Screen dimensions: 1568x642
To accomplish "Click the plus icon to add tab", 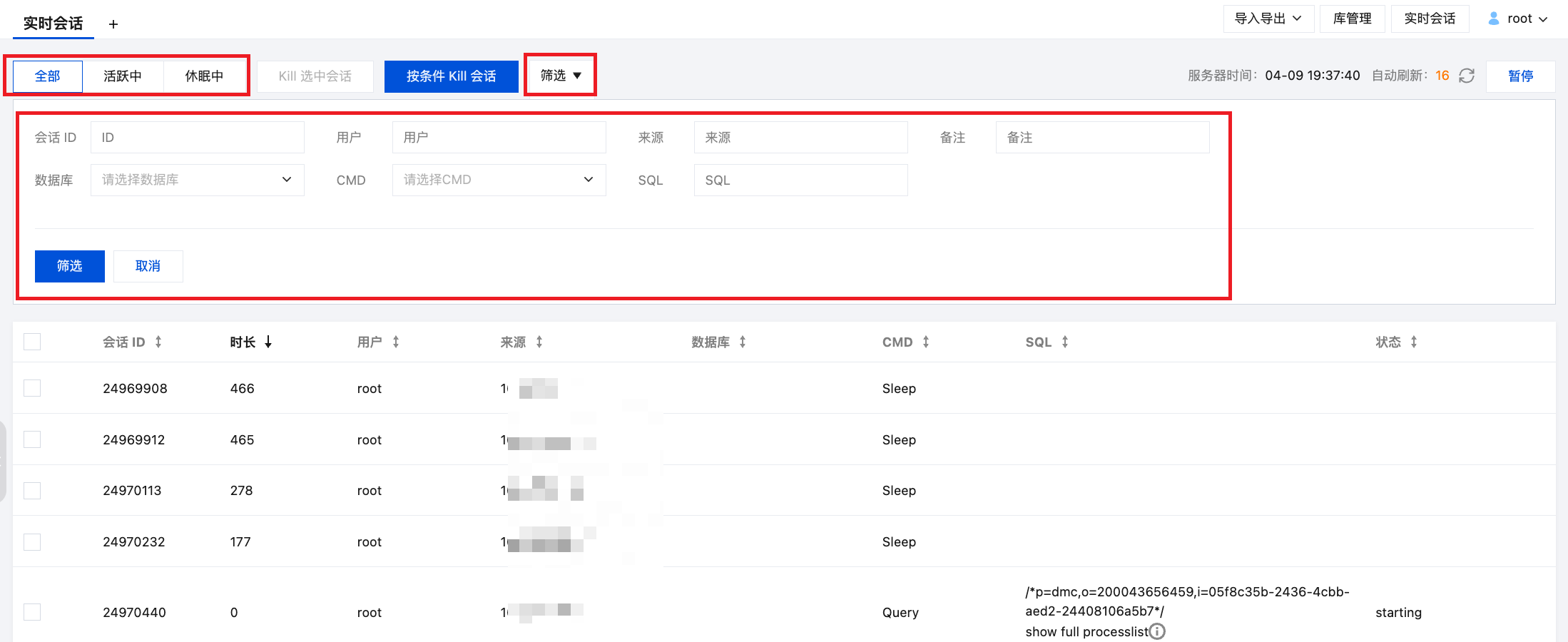I will pyautogui.click(x=113, y=24).
